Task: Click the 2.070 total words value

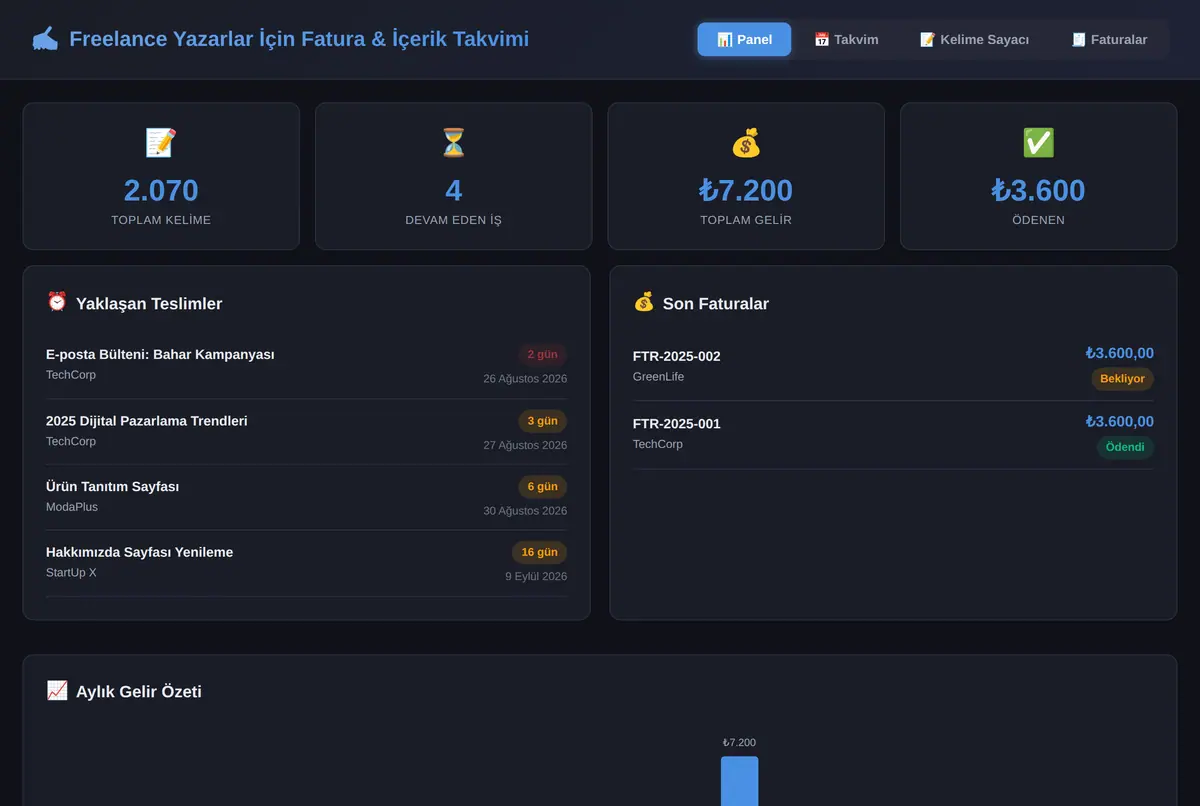Action: 161,190
